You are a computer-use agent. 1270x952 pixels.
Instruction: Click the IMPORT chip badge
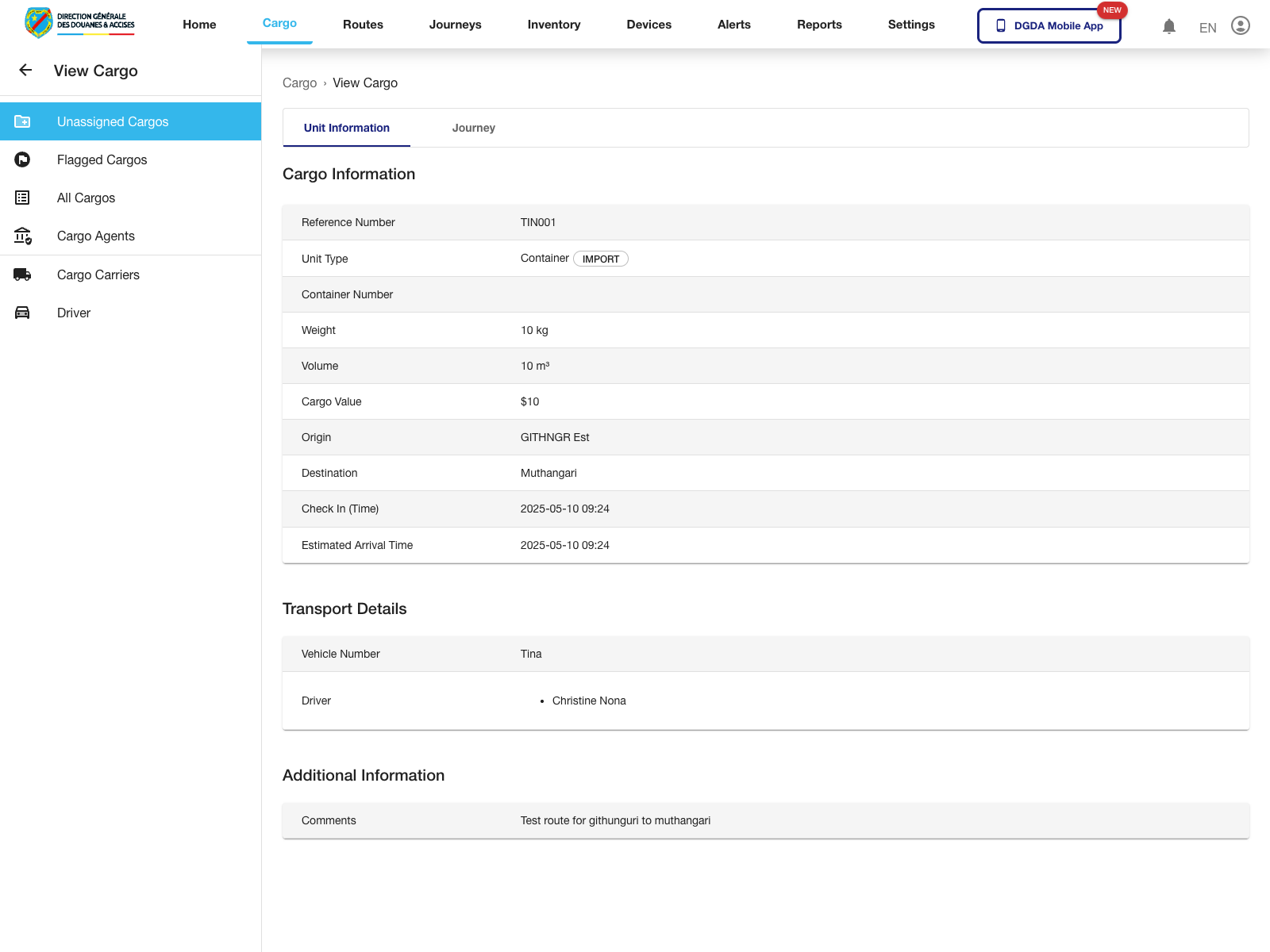coord(600,259)
